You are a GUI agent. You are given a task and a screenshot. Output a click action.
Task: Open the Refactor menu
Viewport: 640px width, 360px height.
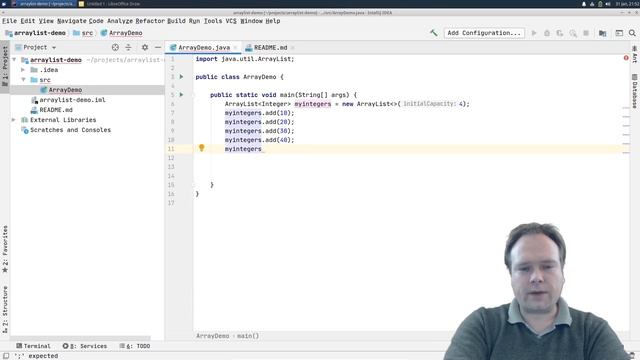pyautogui.click(x=150, y=21)
